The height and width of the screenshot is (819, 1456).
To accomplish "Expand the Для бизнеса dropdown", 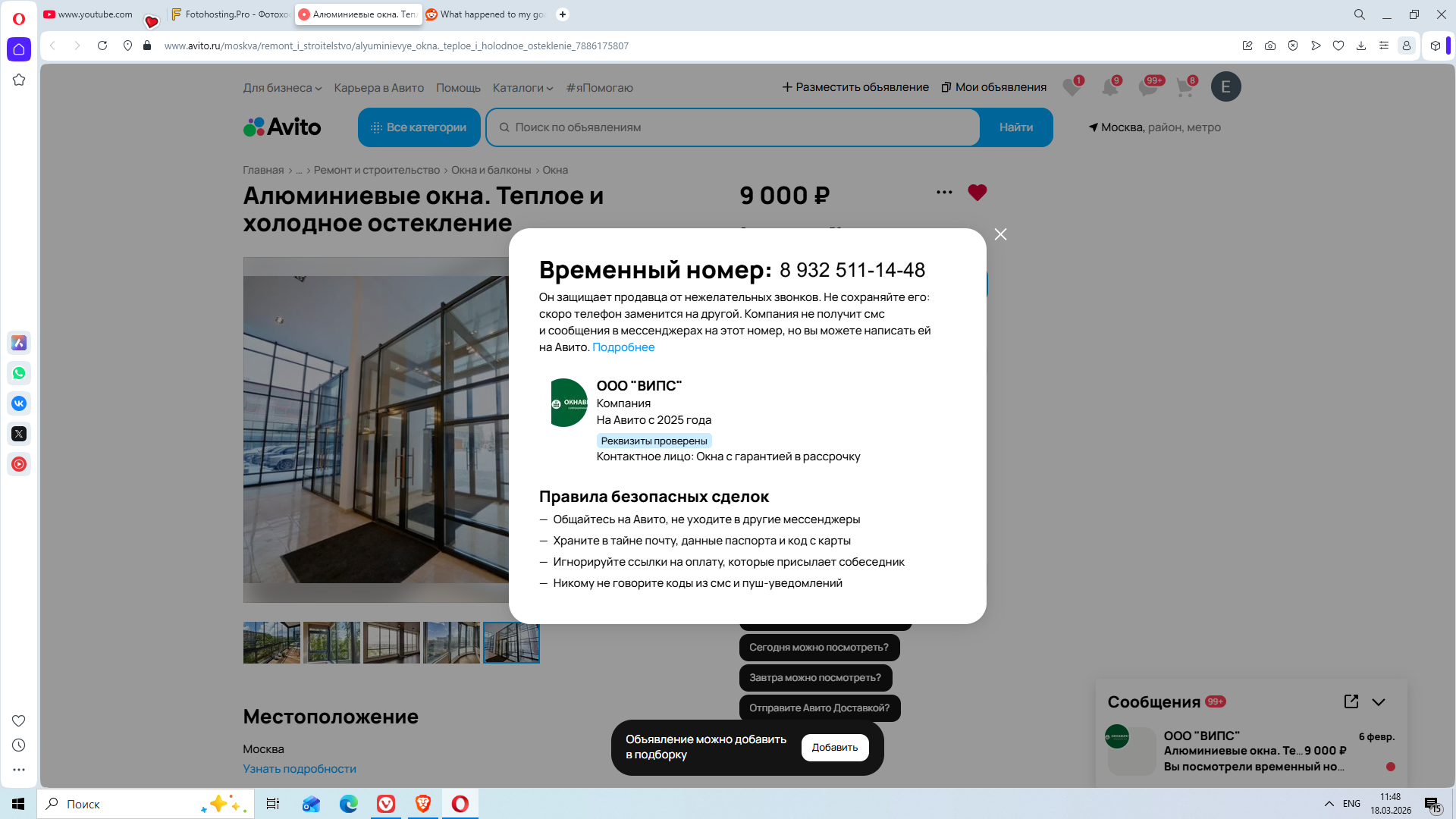I will [282, 88].
